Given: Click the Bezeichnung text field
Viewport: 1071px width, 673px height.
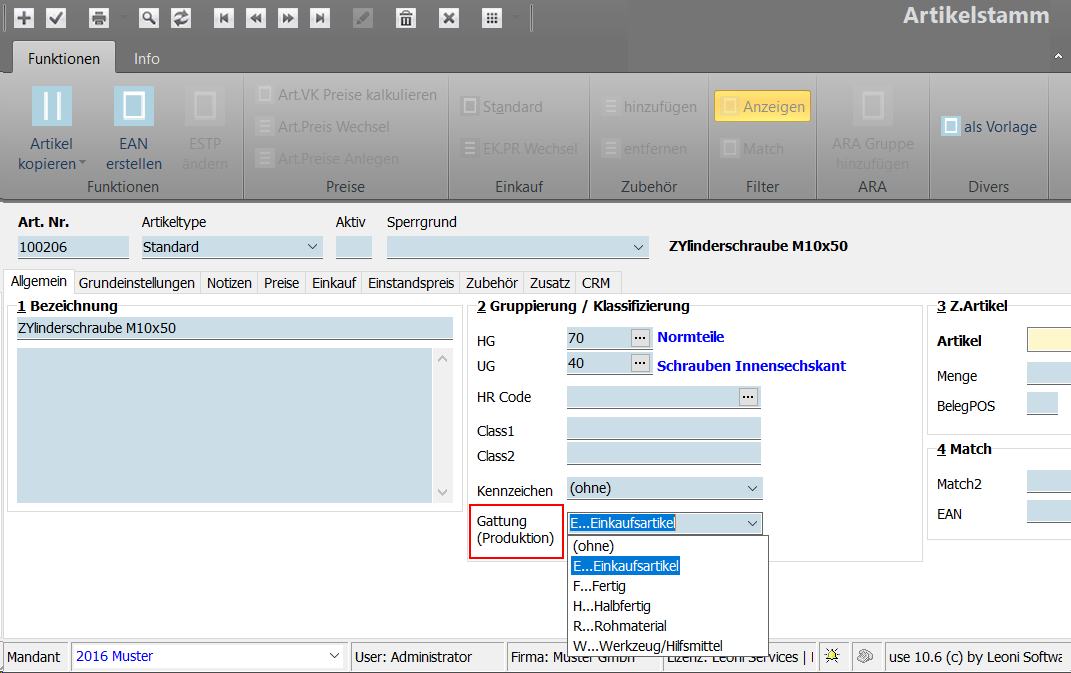Looking at the screenshot, I should click(234, 328).
